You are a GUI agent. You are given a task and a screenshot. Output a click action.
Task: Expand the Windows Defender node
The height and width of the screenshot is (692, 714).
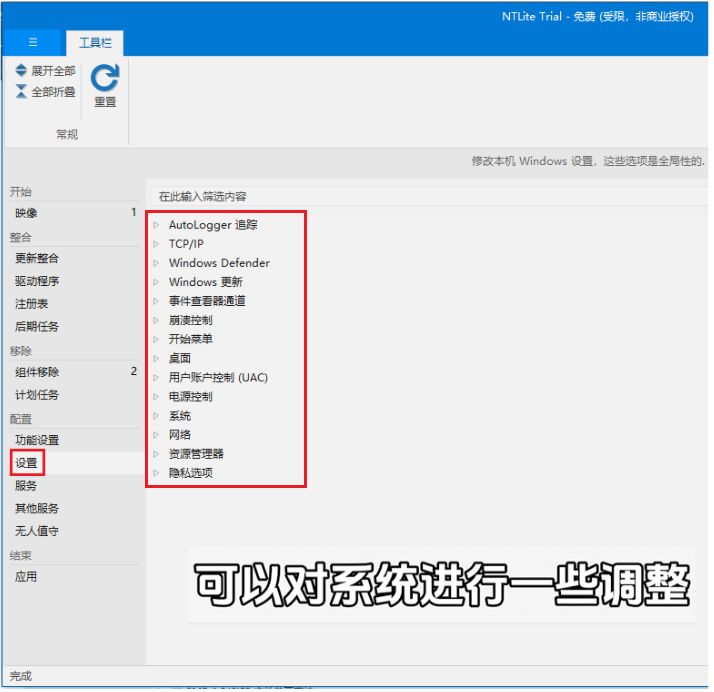point(156,263)
